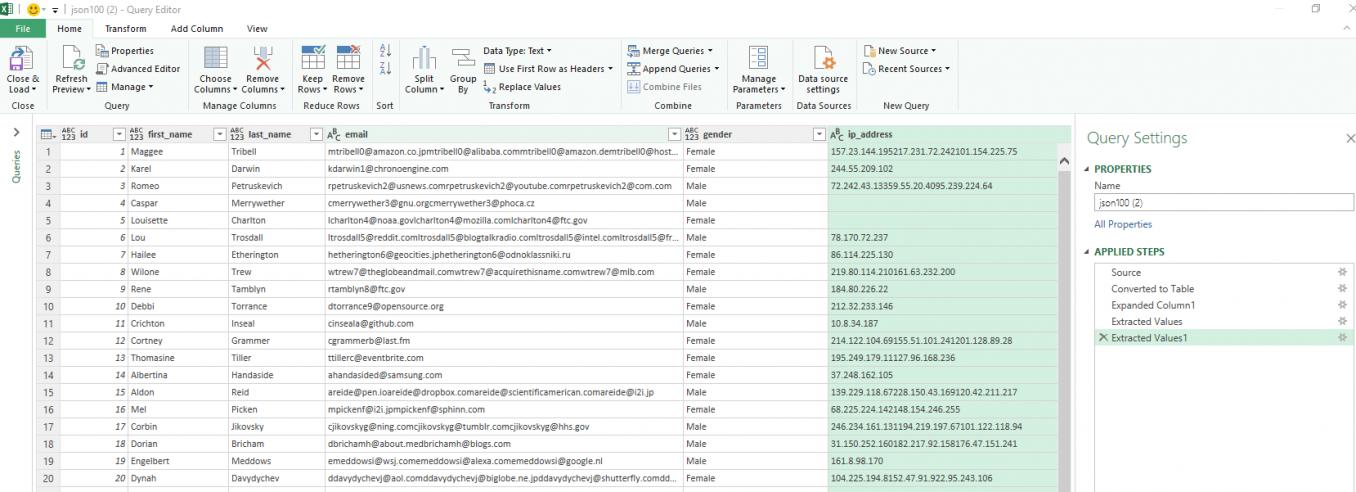The width and height of the screenshot is (1356, 492).
Task: Open gear settings for the Source step
Action: [x=1342, y=272]
